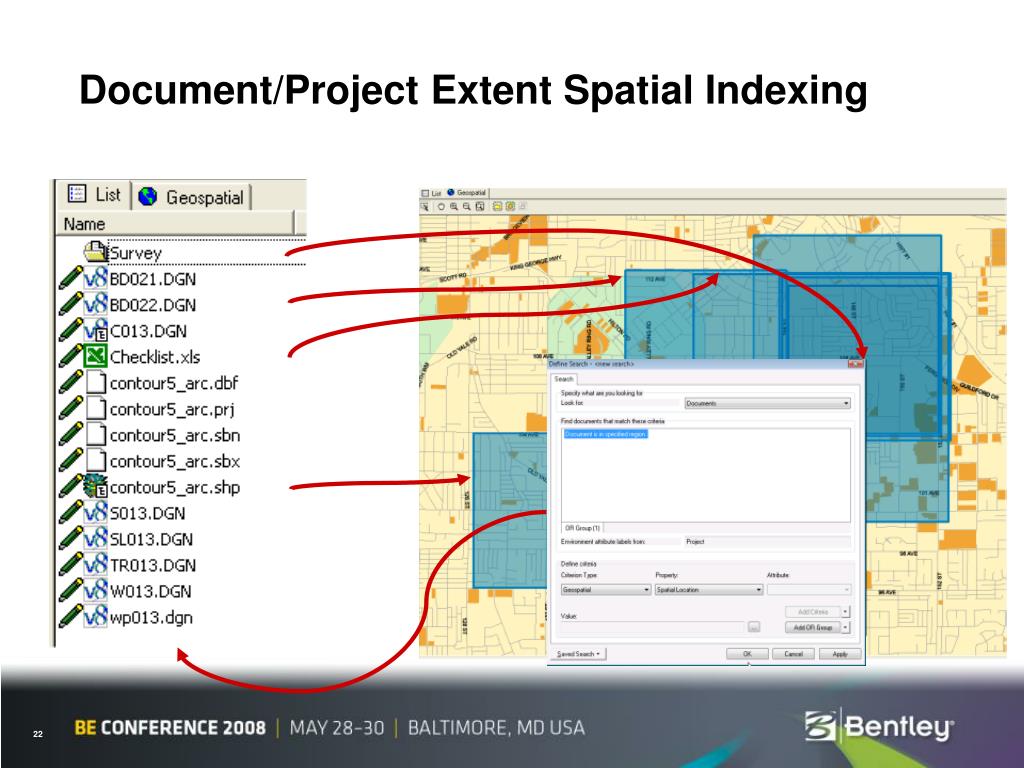Open the Saved Search dropdown button
Screen dimensions: 1024x768
pyautogui.click(x=579, y=654)
